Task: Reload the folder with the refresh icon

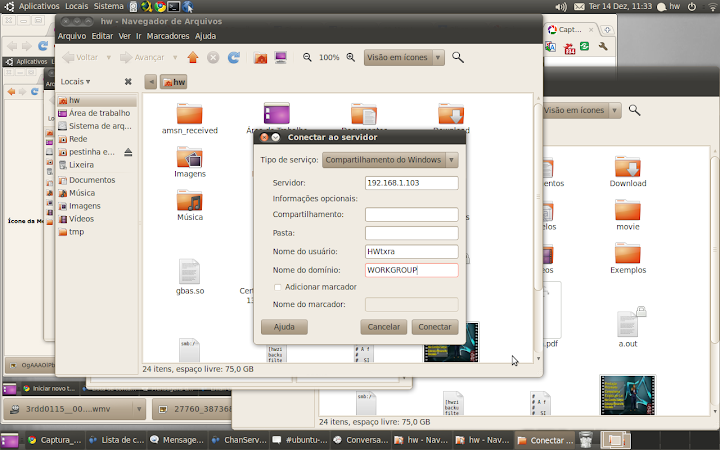Action: point(234,57)
